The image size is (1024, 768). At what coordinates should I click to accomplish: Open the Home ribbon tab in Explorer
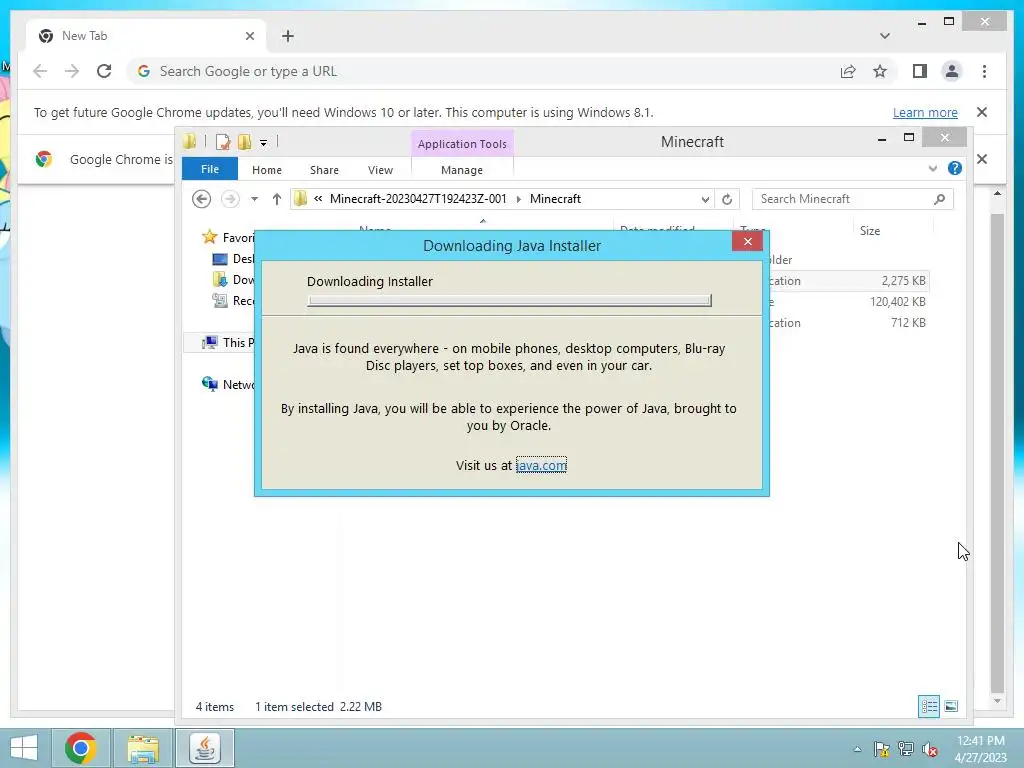pos(266,170)
